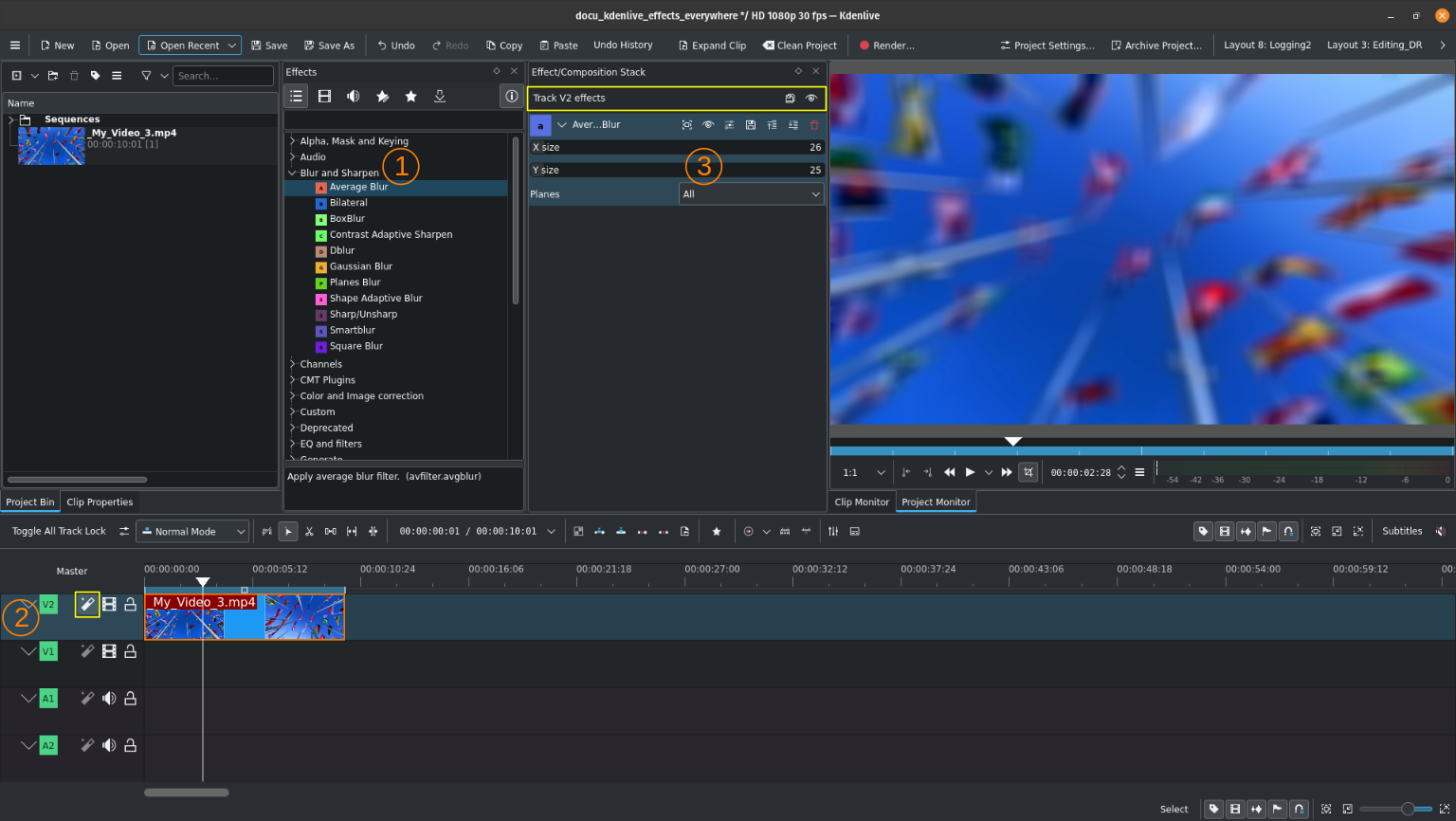Open the audio mixer icon in timeline toolbar

pos(833,532)
